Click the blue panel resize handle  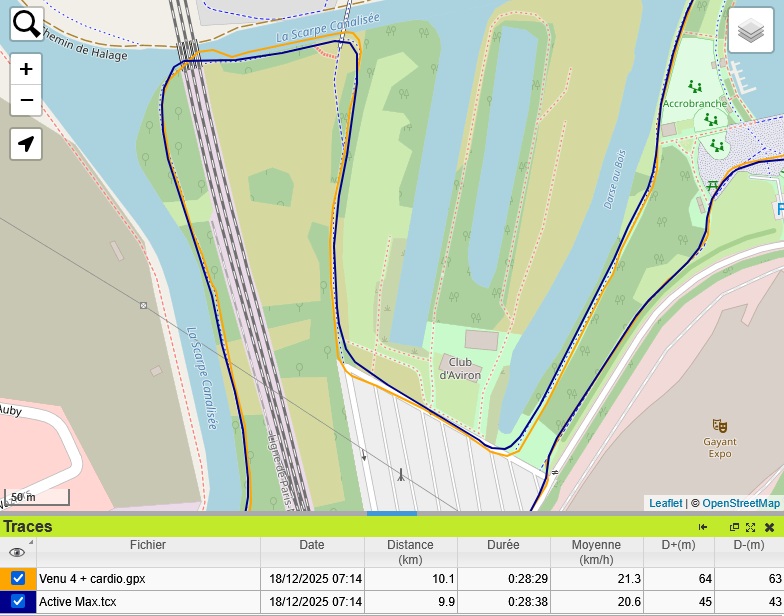click(392, 514)
